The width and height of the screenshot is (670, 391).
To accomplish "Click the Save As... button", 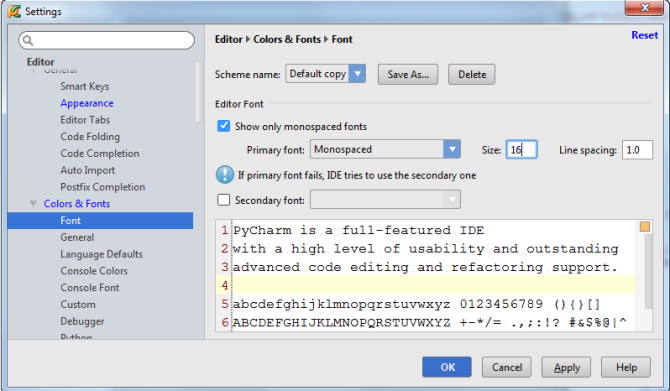I will coord(408,74).
